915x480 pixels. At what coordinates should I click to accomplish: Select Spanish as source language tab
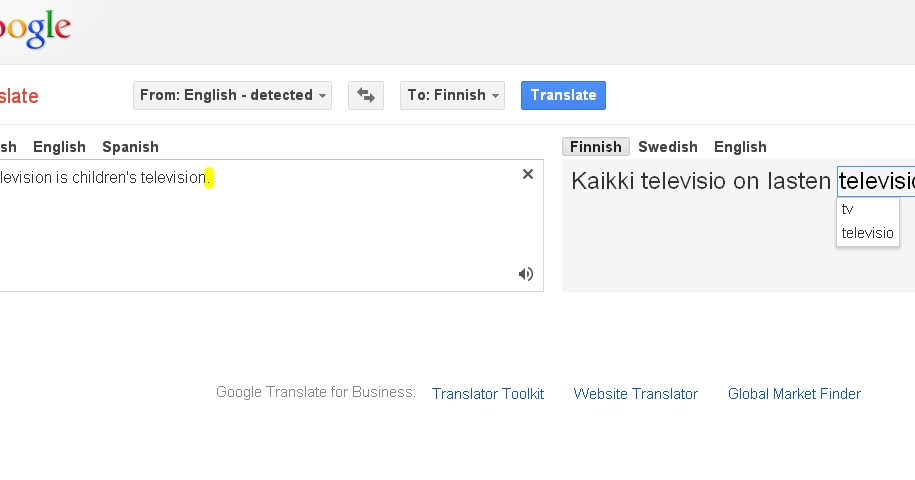(x=130, y=147)
